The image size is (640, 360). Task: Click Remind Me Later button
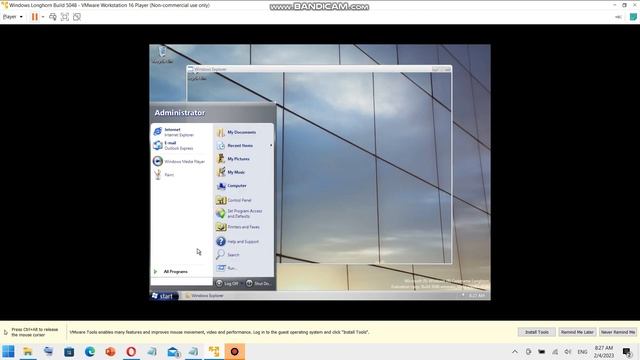(x=577, y=332)
